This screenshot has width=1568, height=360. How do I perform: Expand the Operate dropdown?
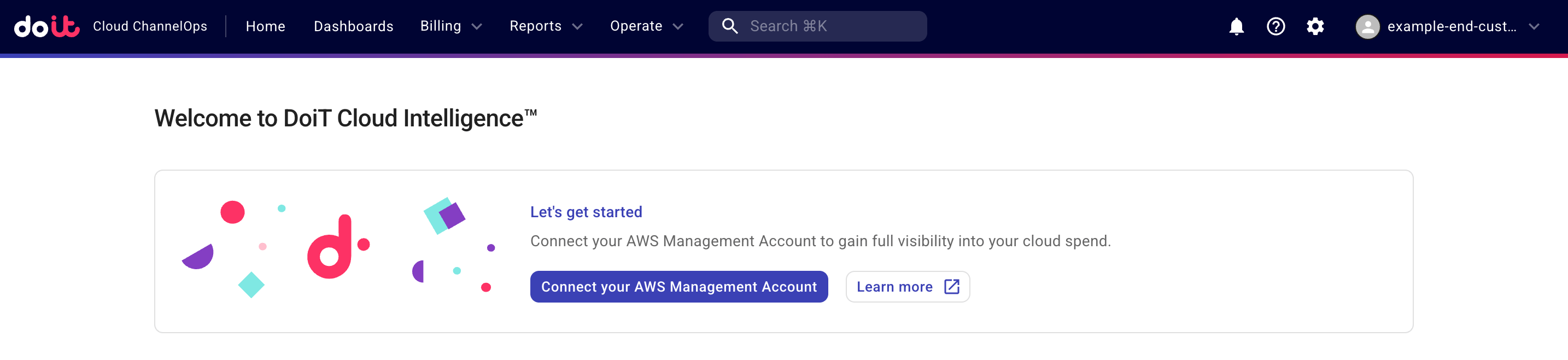(646, 26)
